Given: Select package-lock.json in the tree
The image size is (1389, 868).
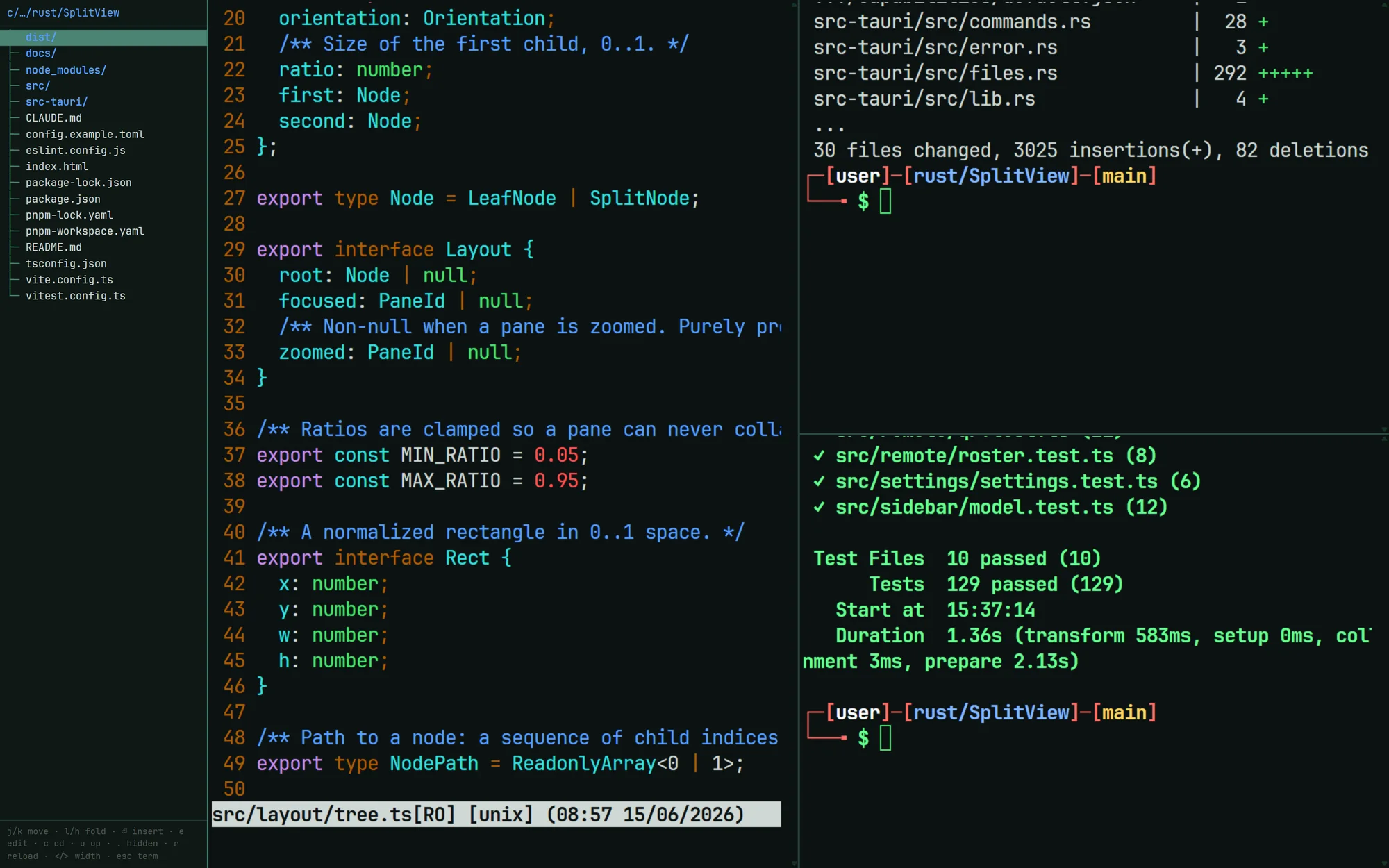Looking at the screenshot, I should coord(78,183).
